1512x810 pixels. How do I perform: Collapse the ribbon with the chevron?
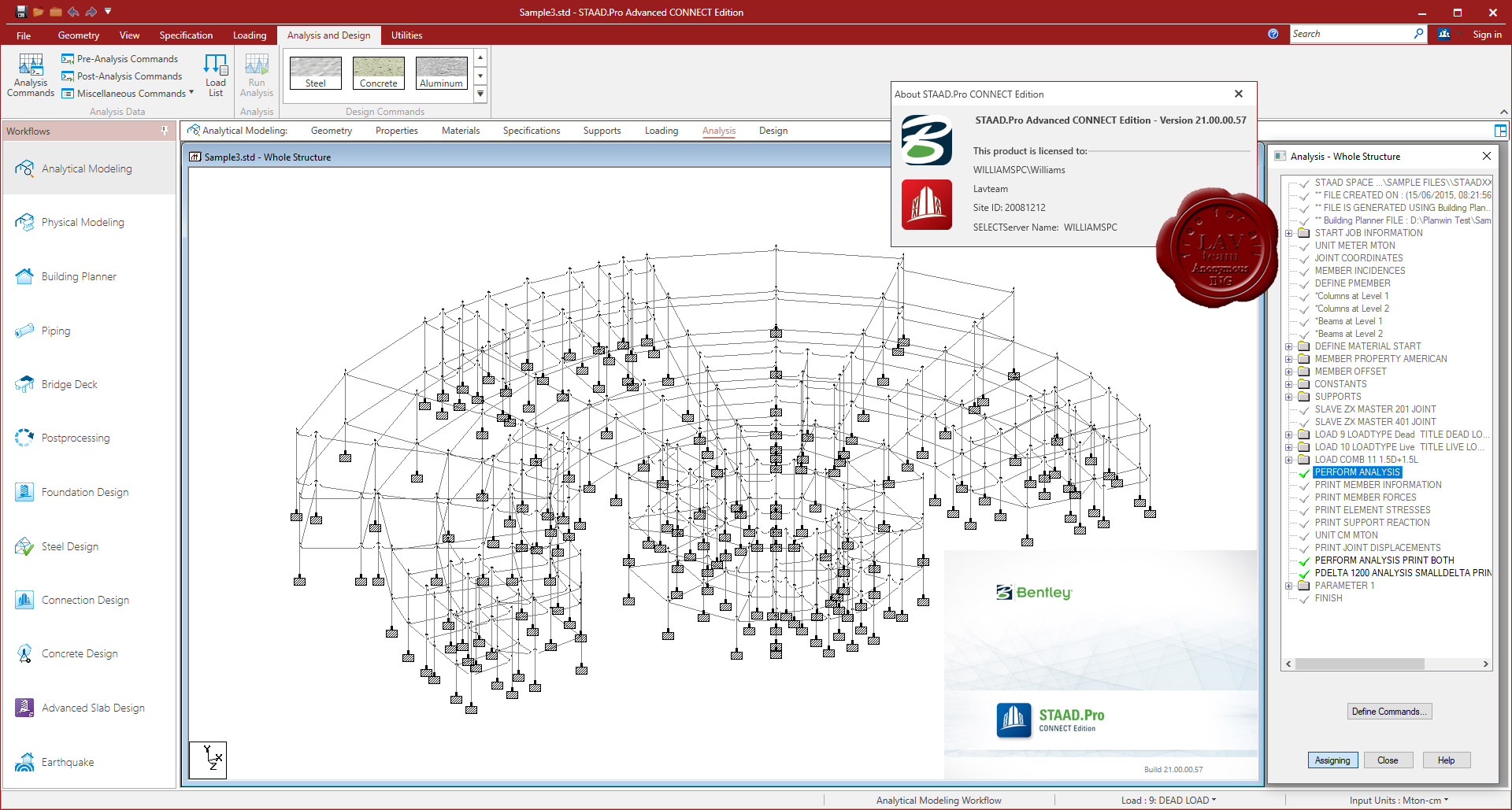tap(1503, 112)
